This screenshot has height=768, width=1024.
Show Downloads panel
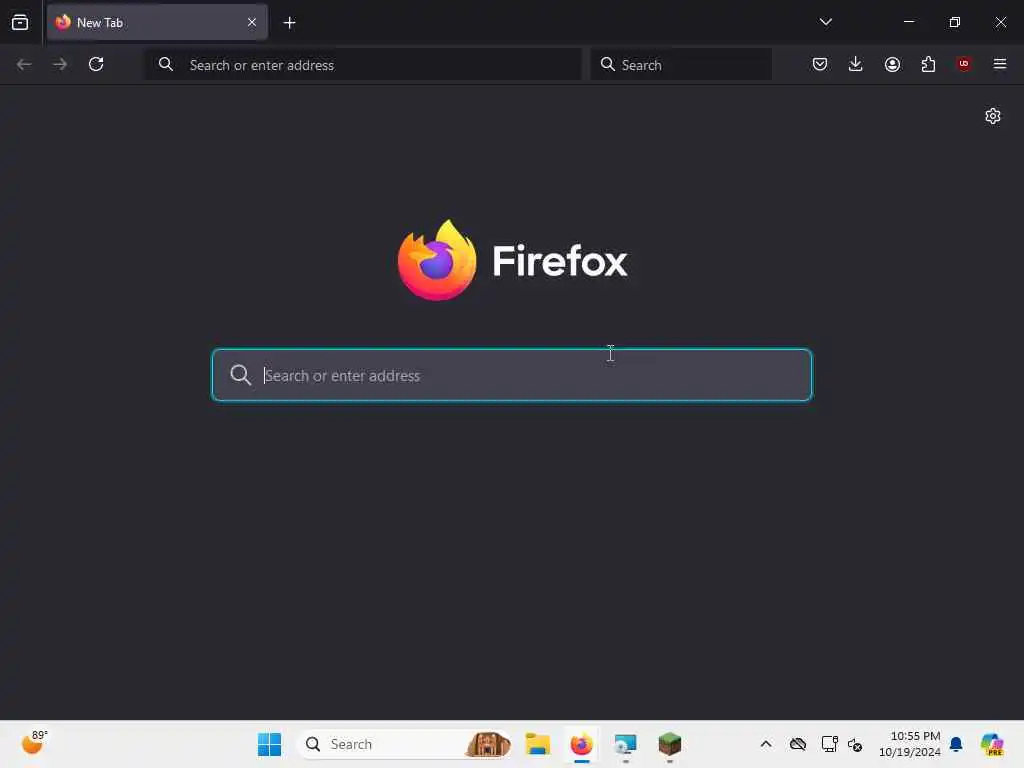point(856,64)
